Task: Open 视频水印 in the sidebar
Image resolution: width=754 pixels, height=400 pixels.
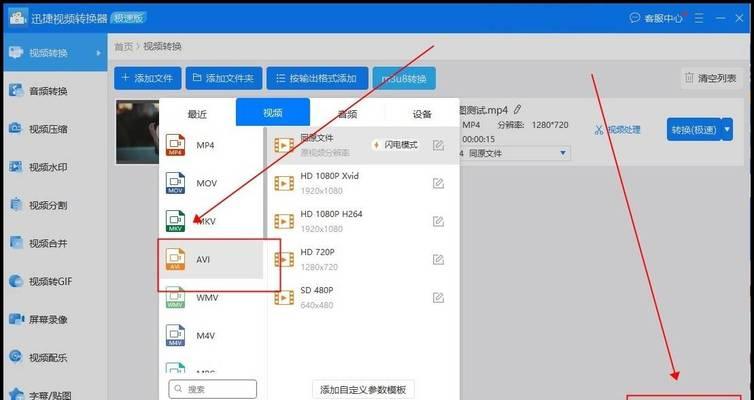Action: pos(55,167)
